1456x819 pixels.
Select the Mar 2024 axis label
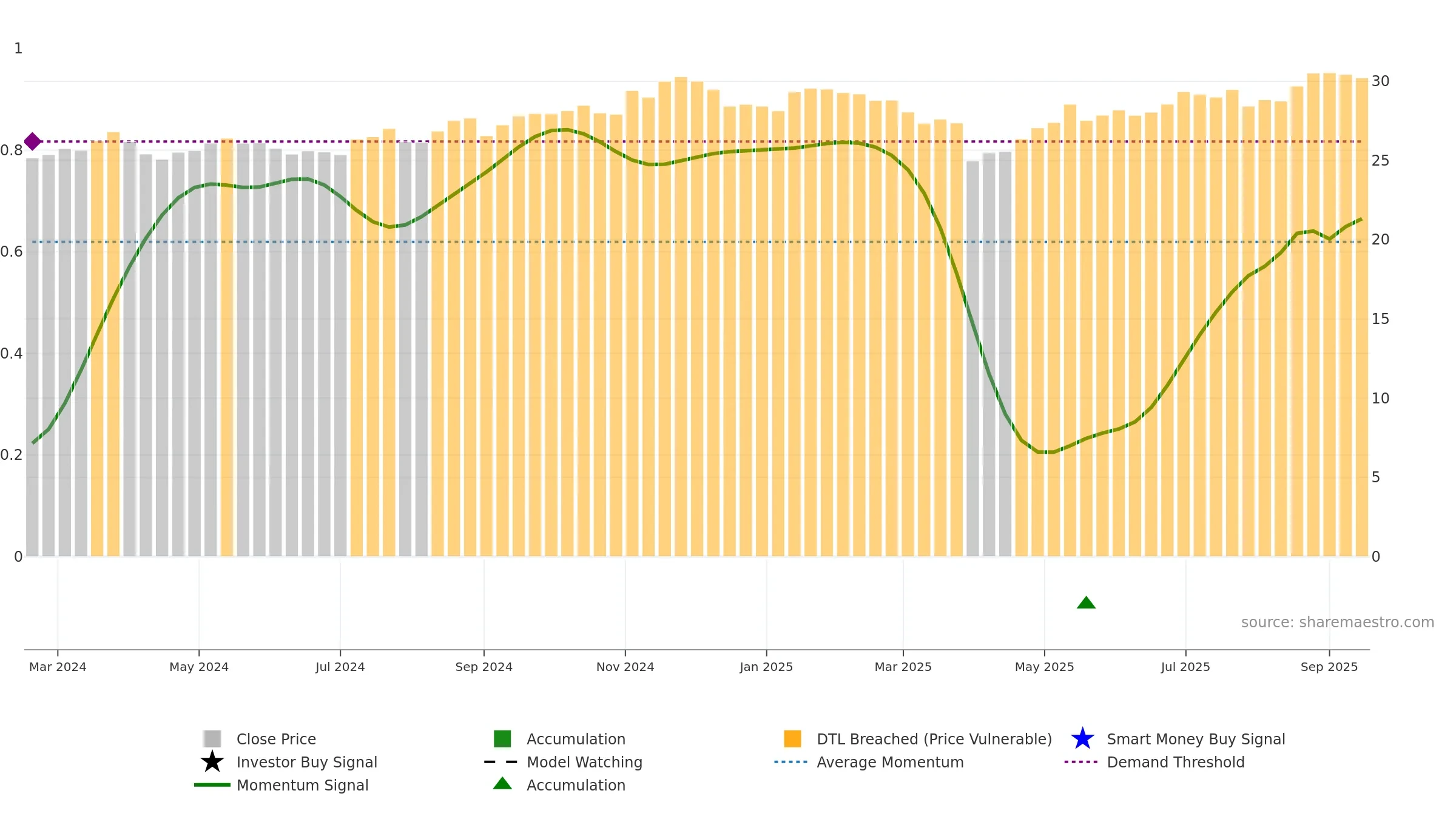click(58, 667)
